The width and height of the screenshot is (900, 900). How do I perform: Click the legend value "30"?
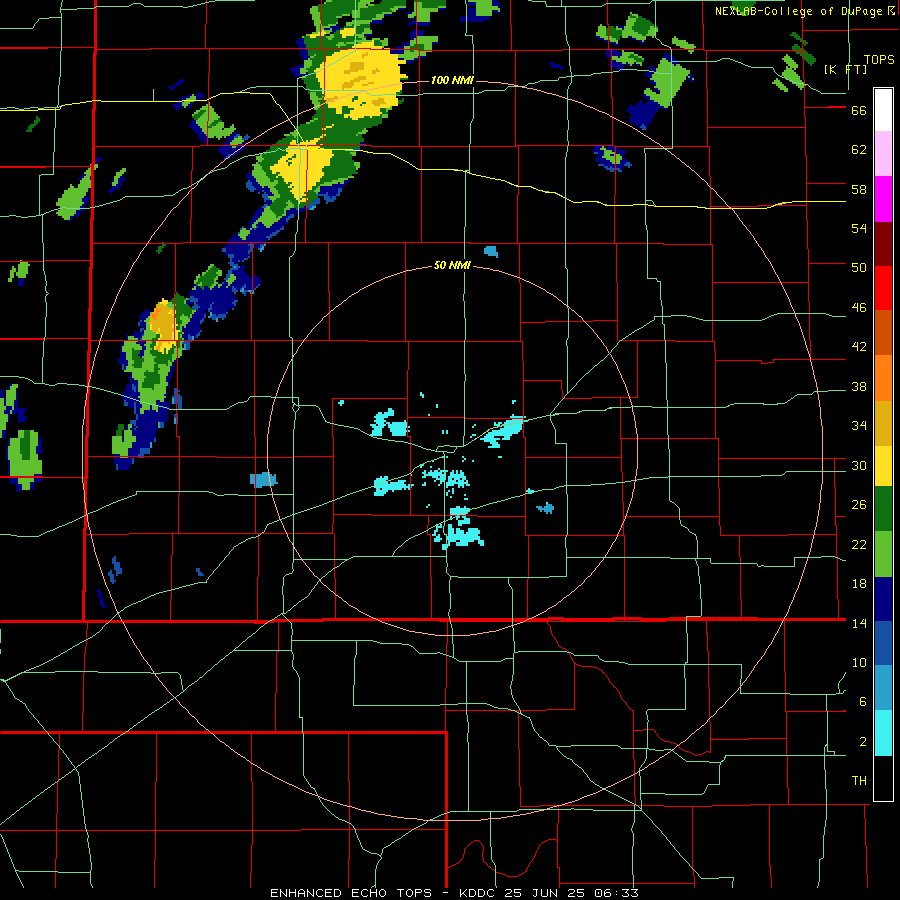point(859,465)
